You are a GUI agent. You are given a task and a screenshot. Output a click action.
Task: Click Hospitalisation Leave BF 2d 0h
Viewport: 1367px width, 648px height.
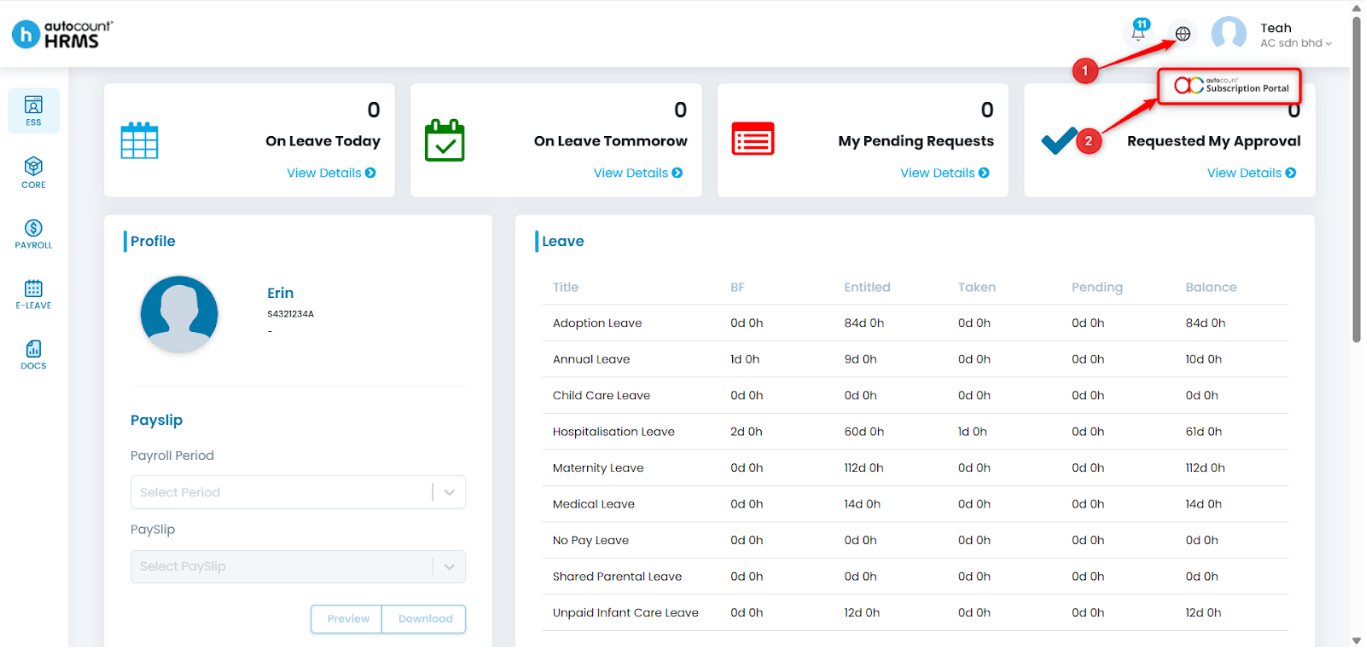(x=746, y=432)
